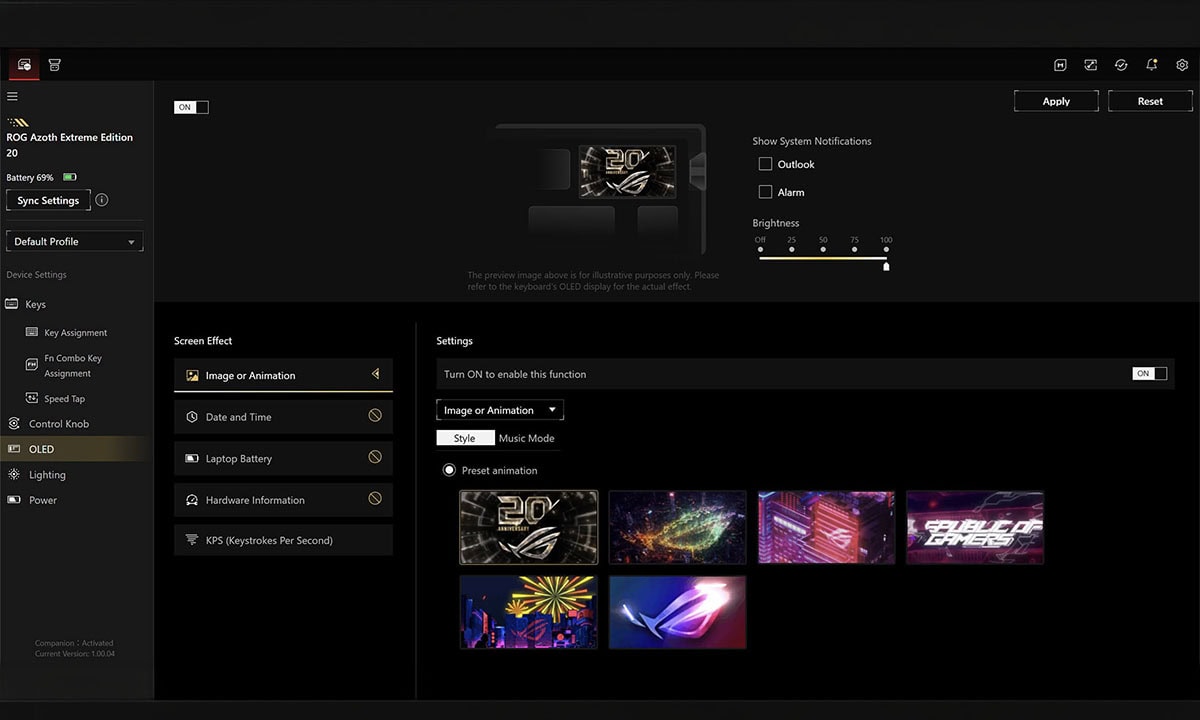Screen dimensions: 1200x720
Task: Check the Outlook notification checkbox
Action: point(765,164)
